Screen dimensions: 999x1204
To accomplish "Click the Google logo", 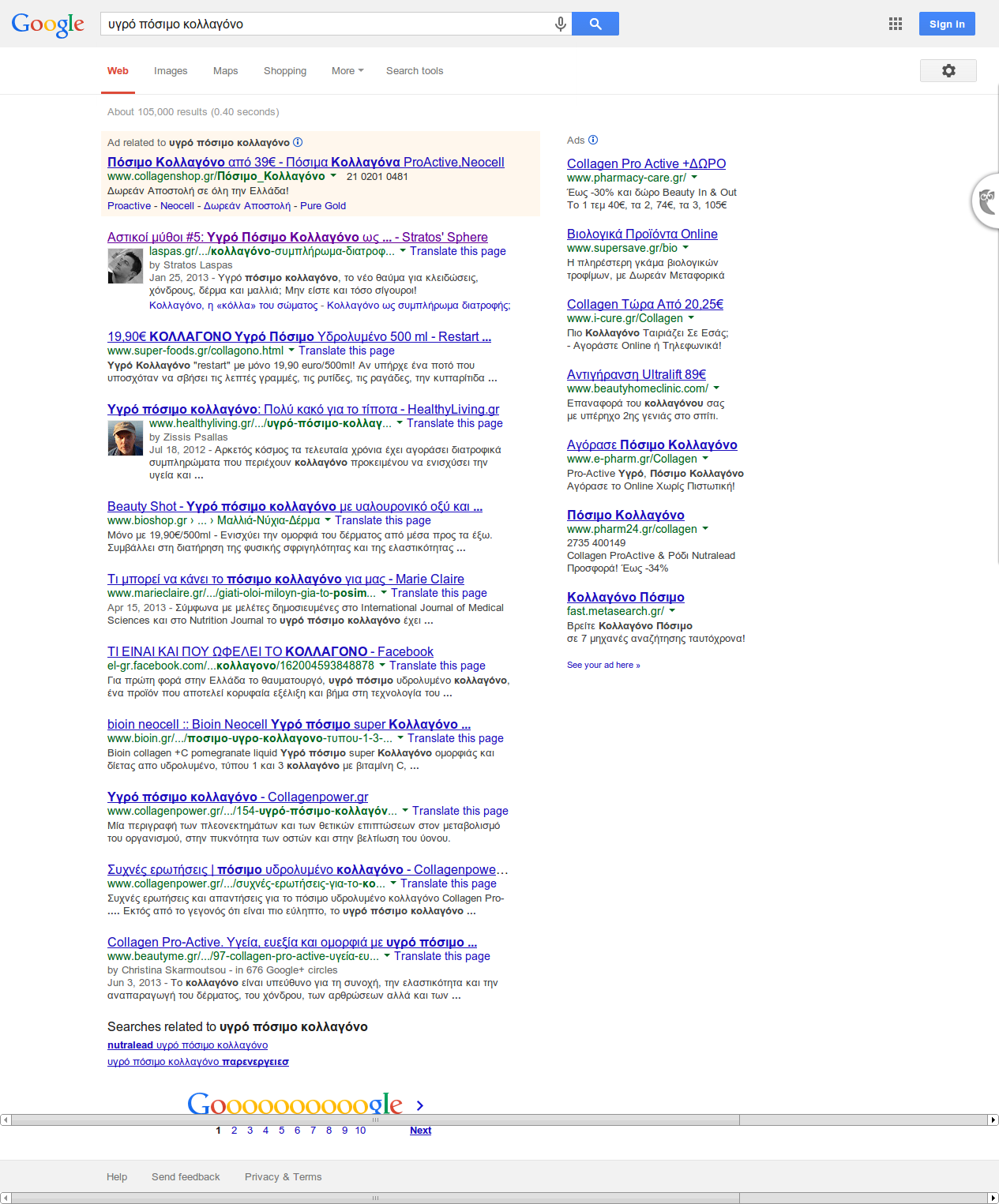I will click(x=47, y=24).
